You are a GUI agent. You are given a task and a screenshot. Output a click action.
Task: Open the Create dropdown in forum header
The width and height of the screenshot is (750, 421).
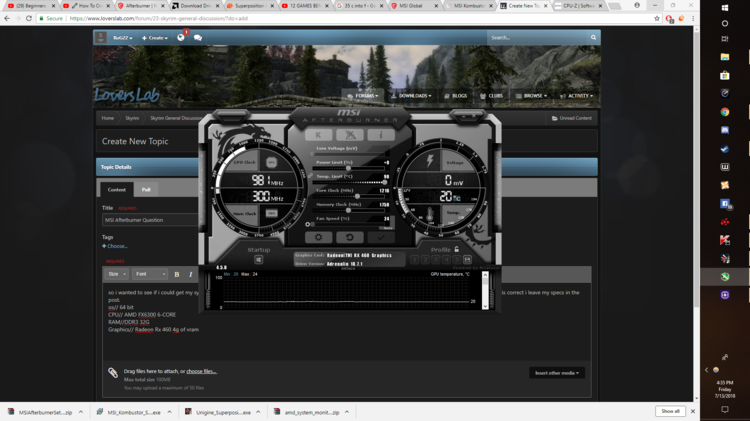154,38
